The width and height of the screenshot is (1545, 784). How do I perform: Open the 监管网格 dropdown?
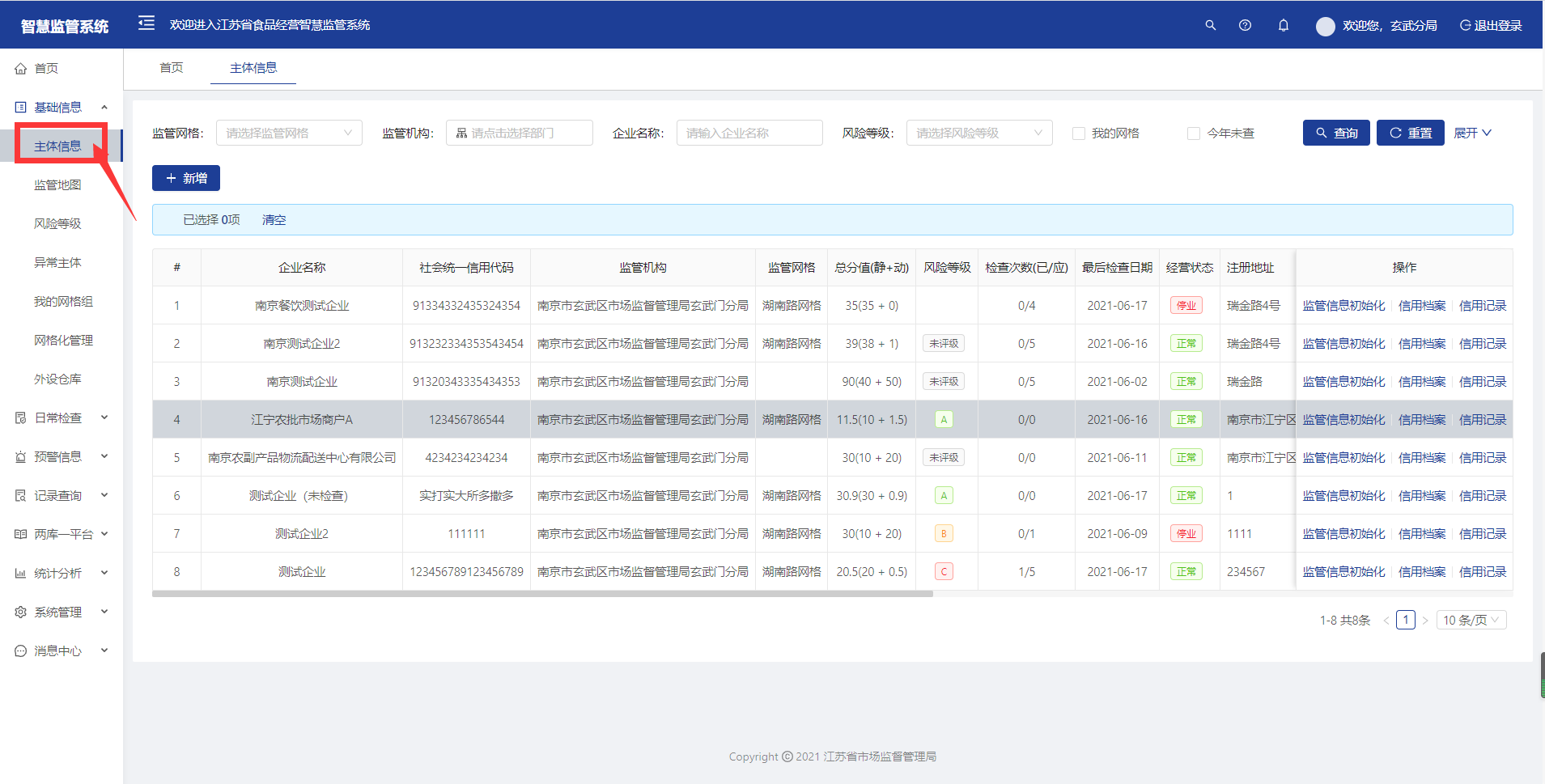click(x=289, y=133)
